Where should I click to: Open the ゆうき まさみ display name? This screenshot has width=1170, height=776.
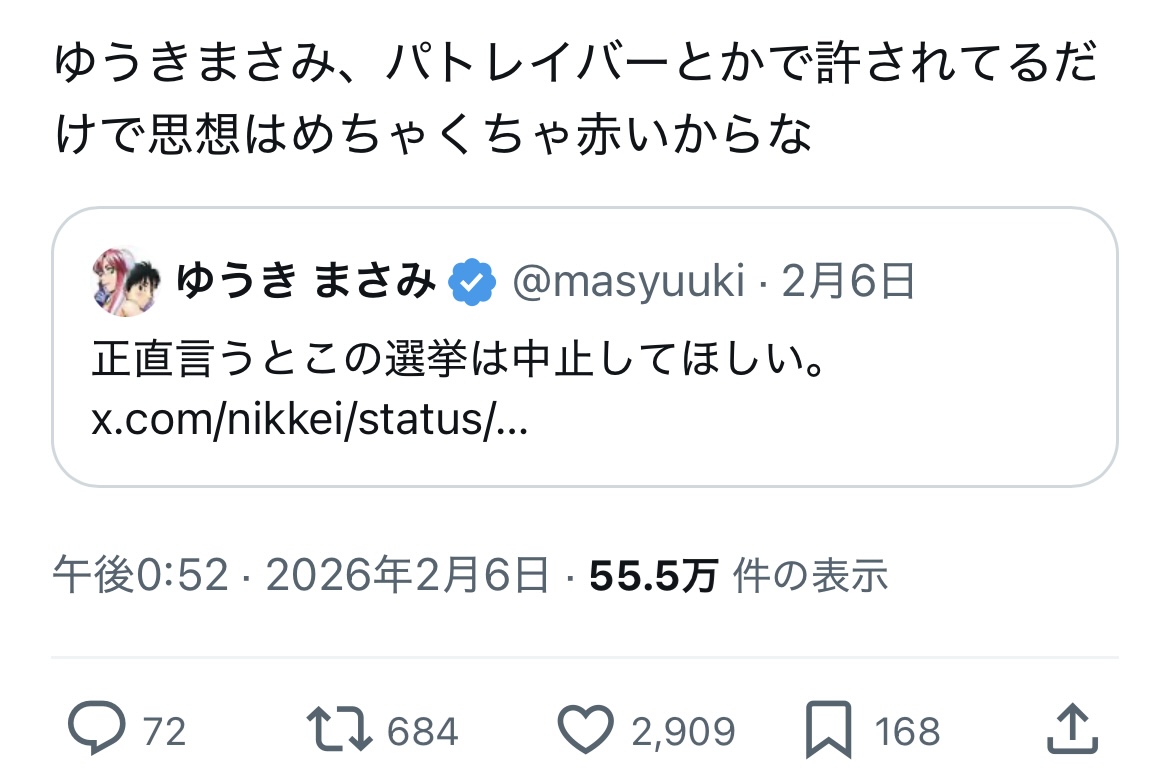click(x=306, y=284)
